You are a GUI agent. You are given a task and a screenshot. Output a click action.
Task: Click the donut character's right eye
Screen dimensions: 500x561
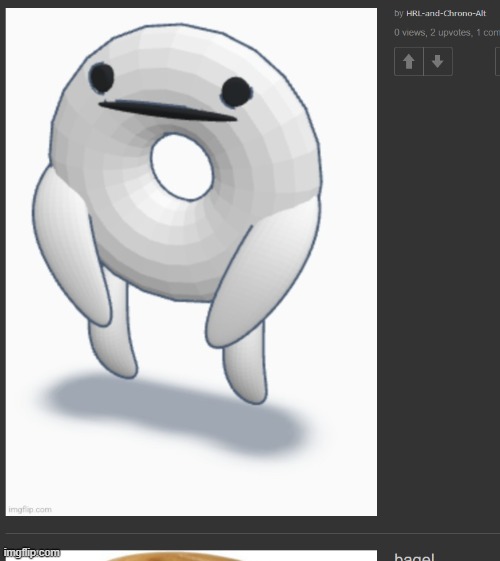point(236,92)
